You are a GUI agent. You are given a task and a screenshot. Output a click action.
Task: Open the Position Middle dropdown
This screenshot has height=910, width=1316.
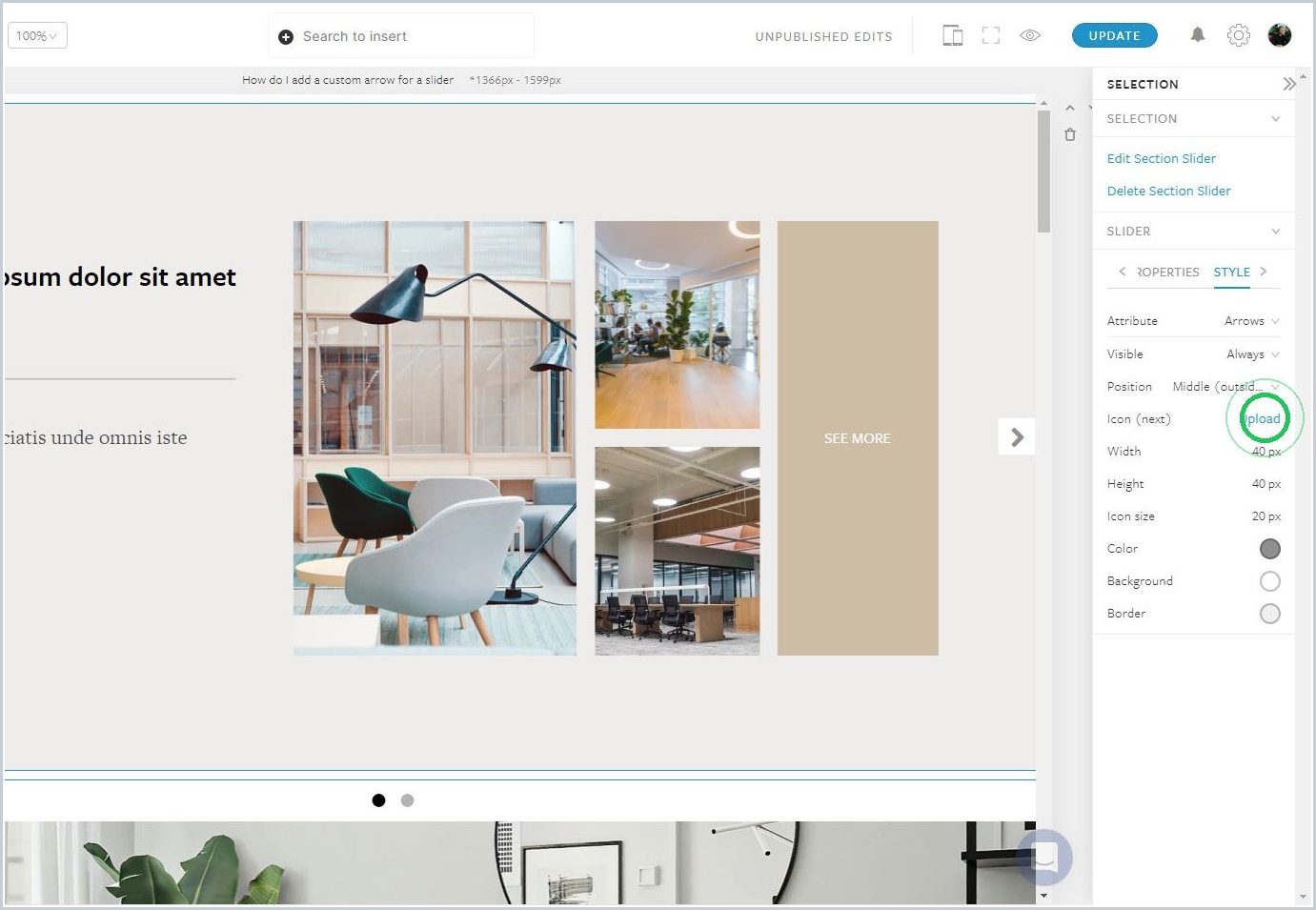1225,387
